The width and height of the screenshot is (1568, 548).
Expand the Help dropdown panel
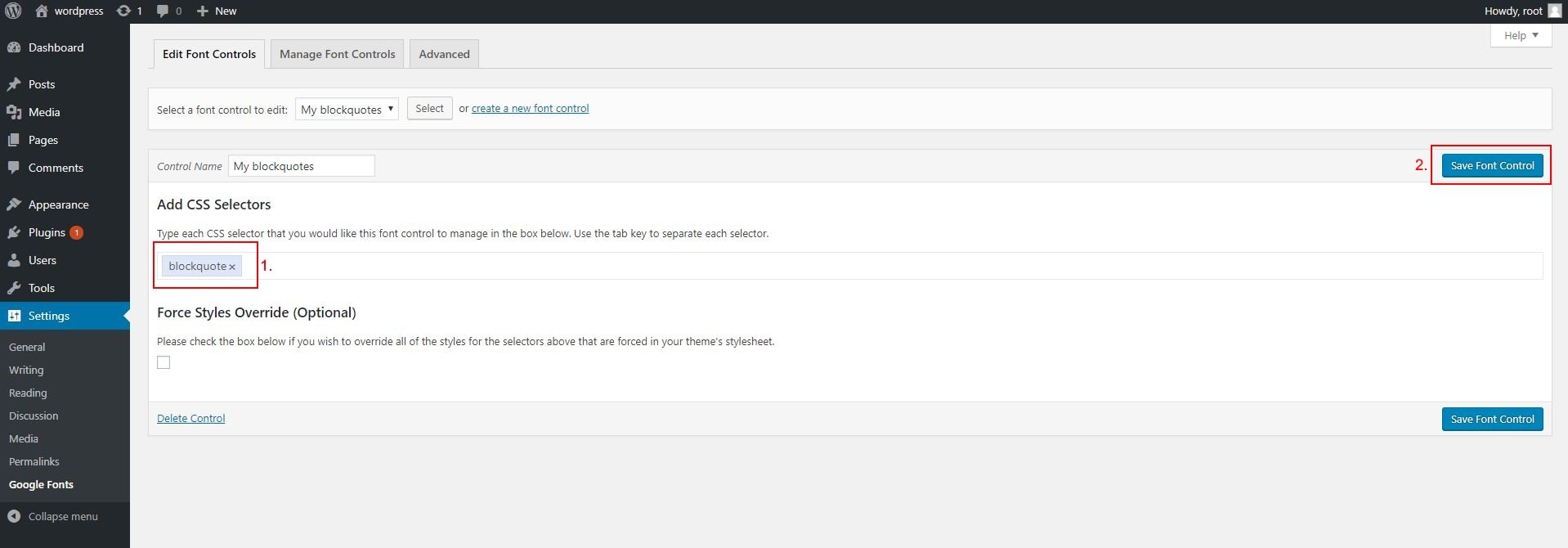(1521, 35)
